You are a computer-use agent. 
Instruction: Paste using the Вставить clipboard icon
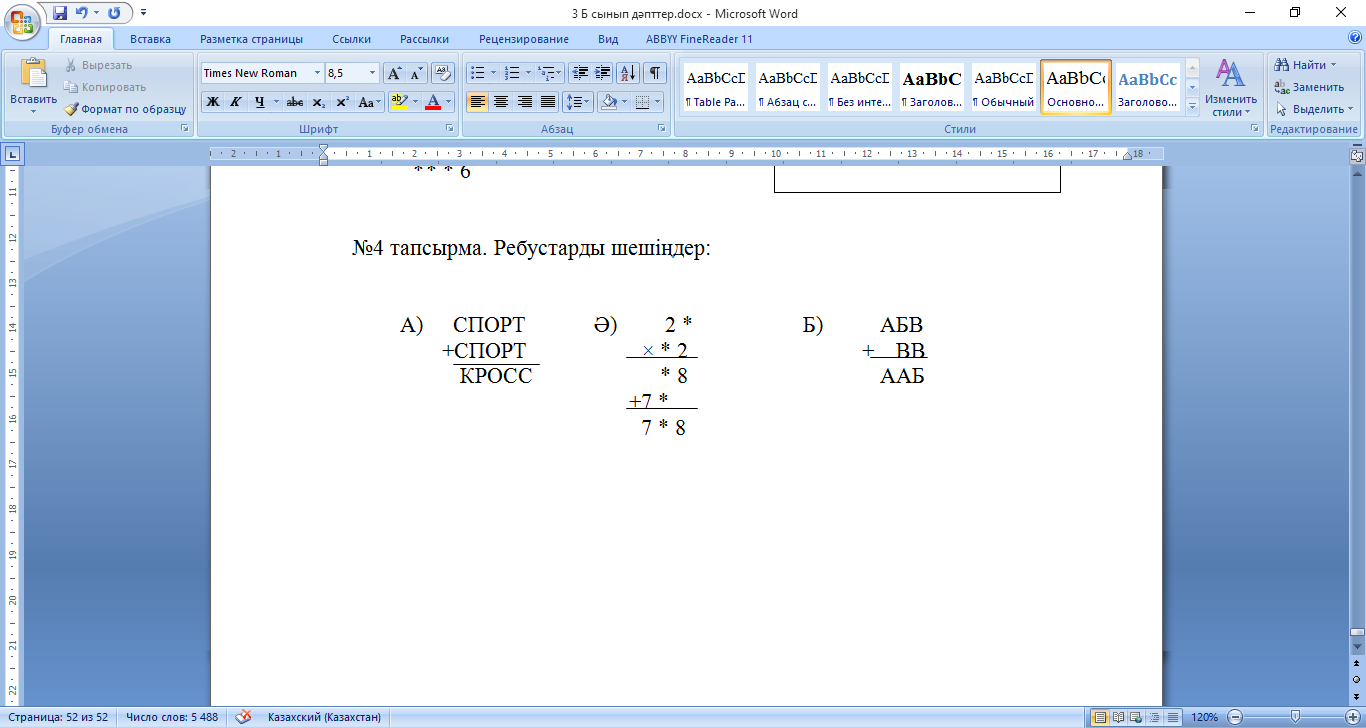click(34, 73)
